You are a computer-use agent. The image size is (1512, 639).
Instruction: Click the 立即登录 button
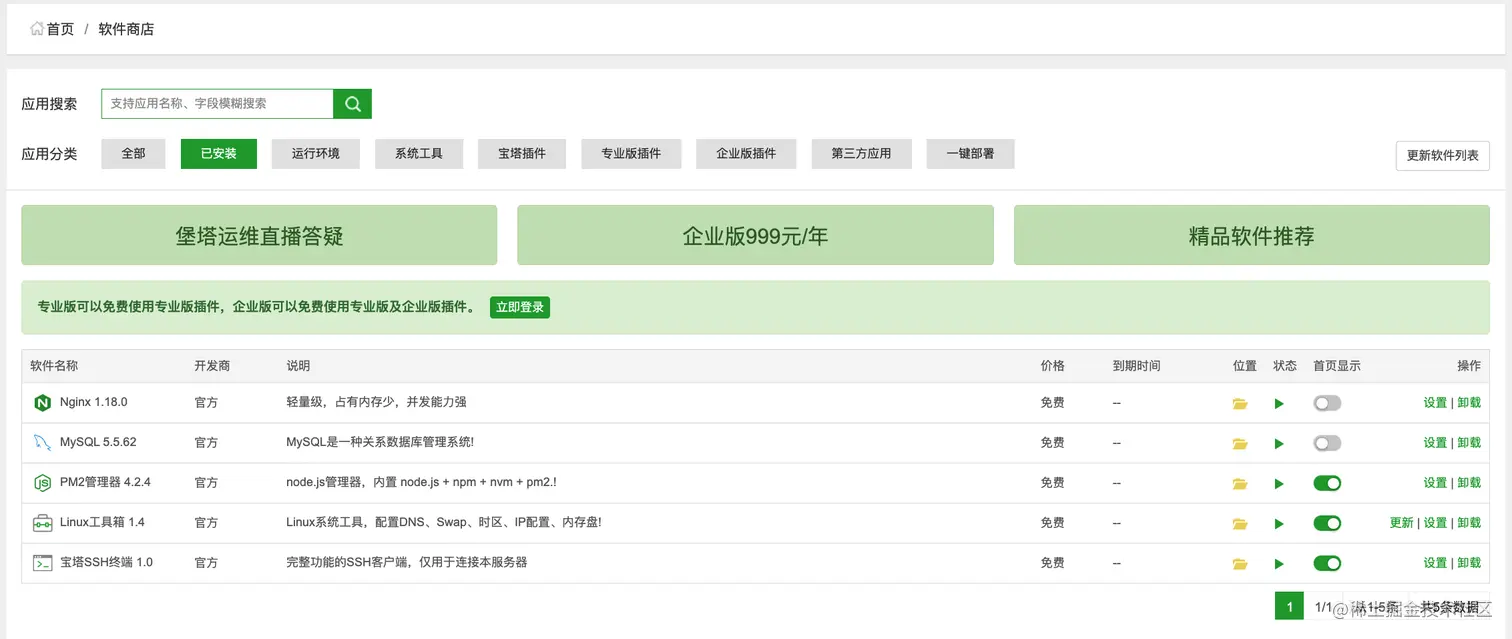pos(519,307)
